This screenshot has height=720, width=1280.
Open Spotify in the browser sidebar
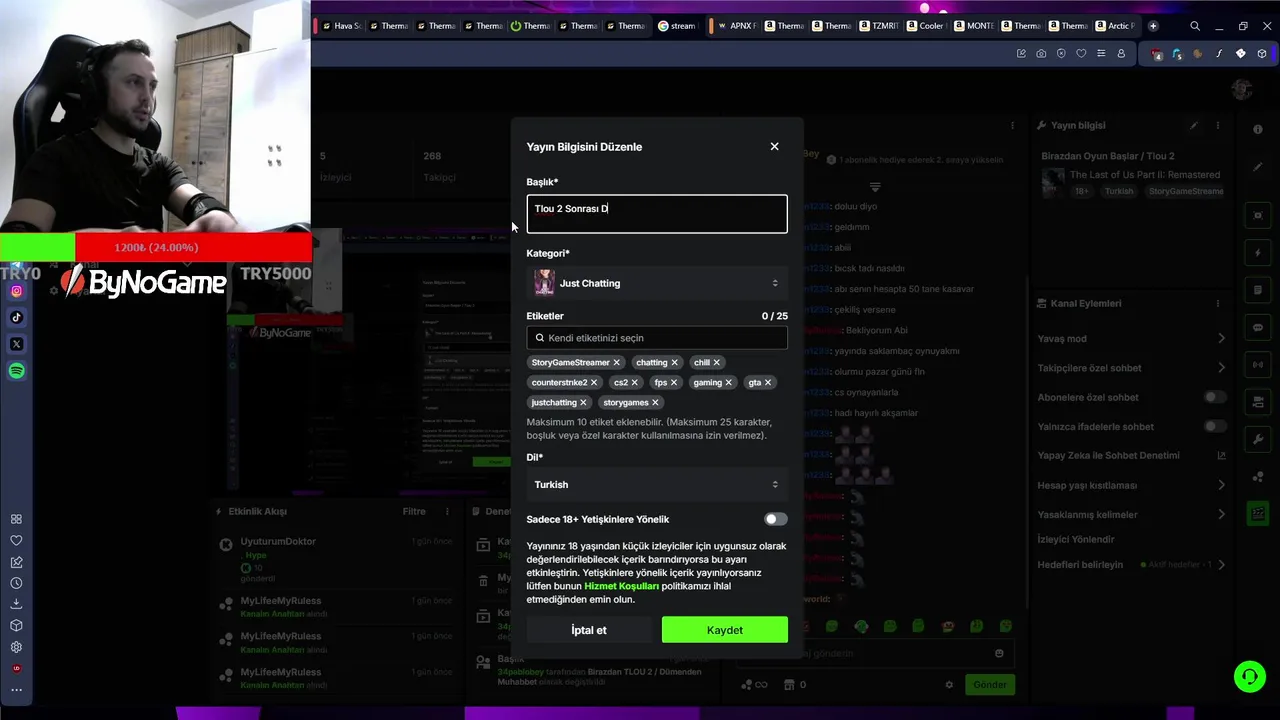coord(16,371)
